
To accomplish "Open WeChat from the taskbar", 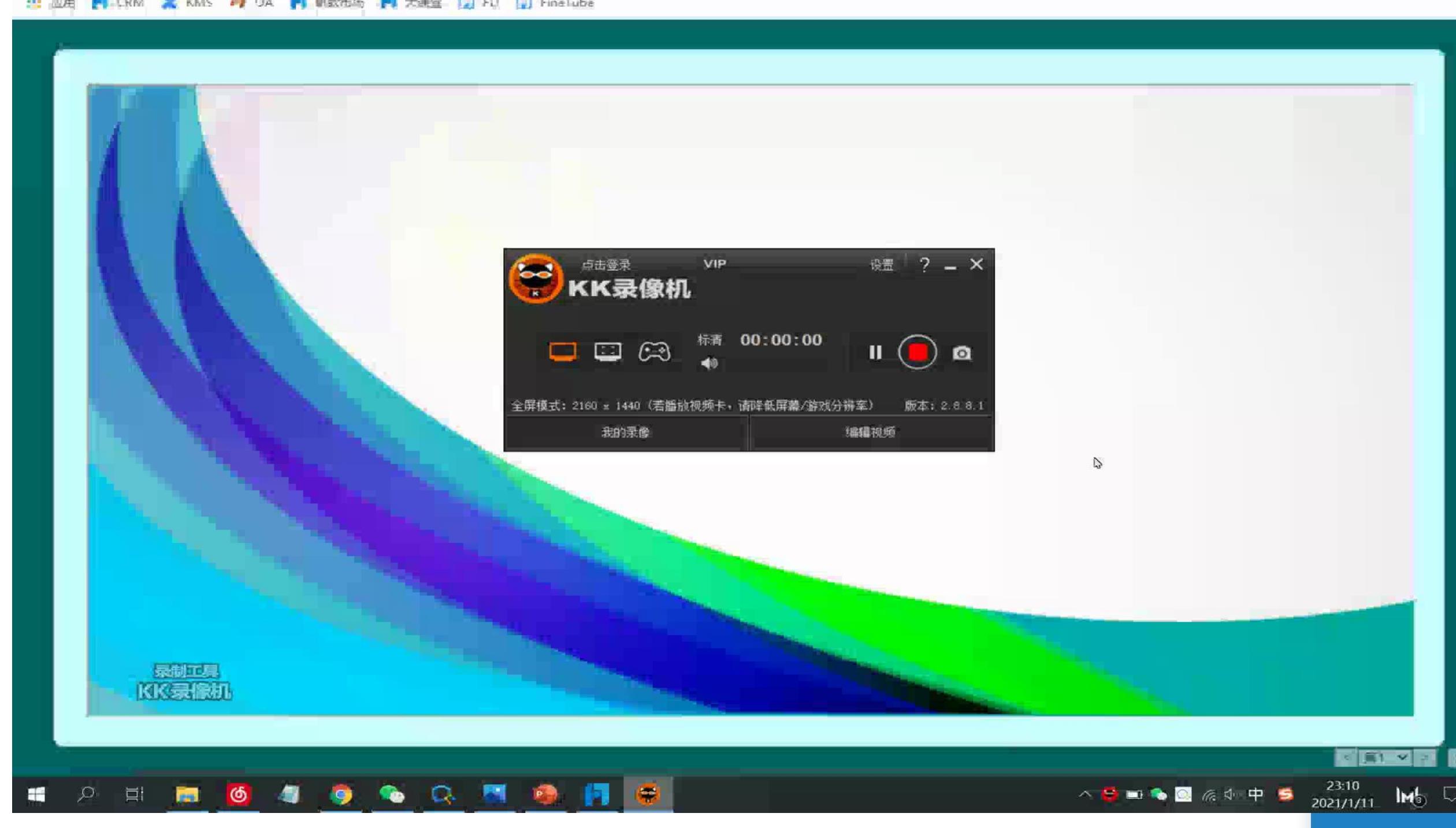I will pos(392,795).
